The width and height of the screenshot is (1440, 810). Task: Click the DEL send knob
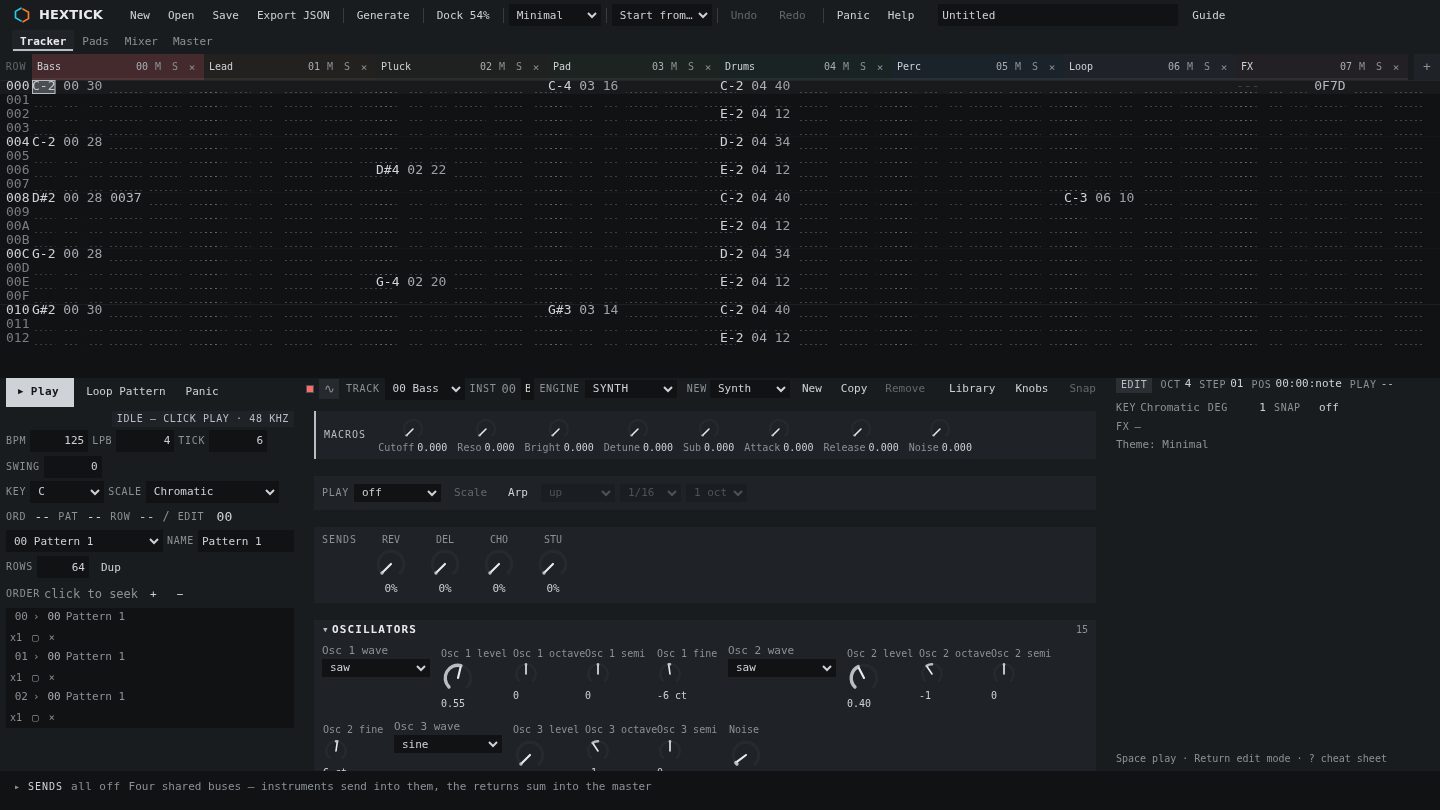[445, 565]
